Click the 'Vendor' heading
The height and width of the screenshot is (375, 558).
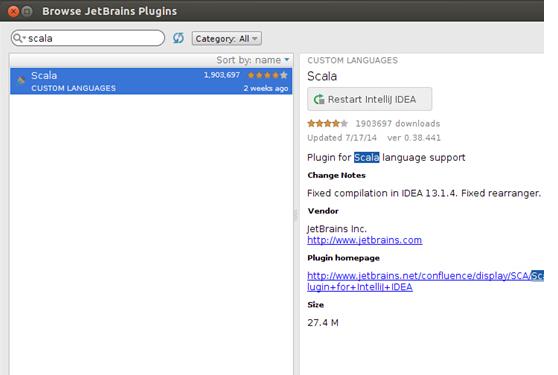point(323,211)
